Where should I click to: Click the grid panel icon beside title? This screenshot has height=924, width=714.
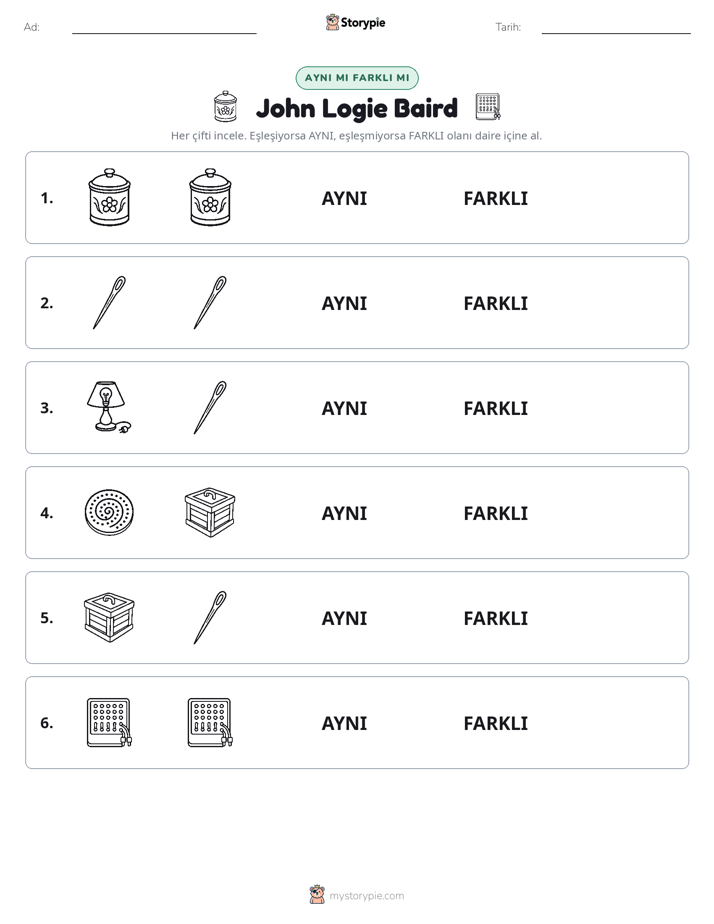pyautogui.click(x=488, y=107)
